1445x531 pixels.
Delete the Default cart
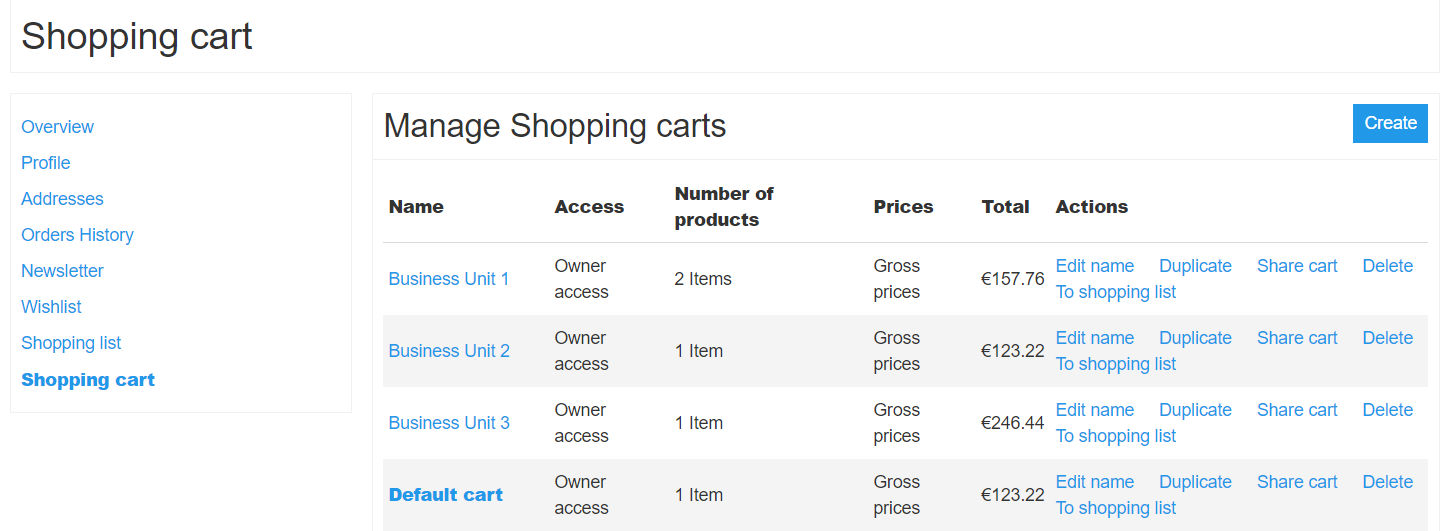click(x=1387, y=482)
